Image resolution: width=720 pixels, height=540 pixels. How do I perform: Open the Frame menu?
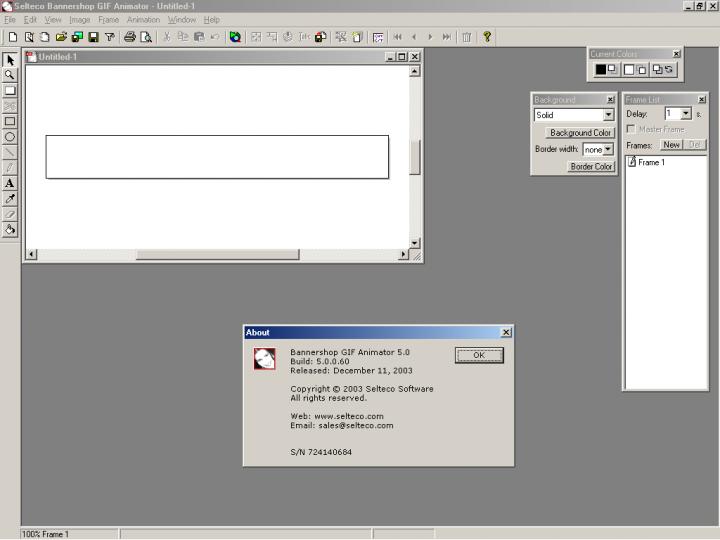click(108, 20)
